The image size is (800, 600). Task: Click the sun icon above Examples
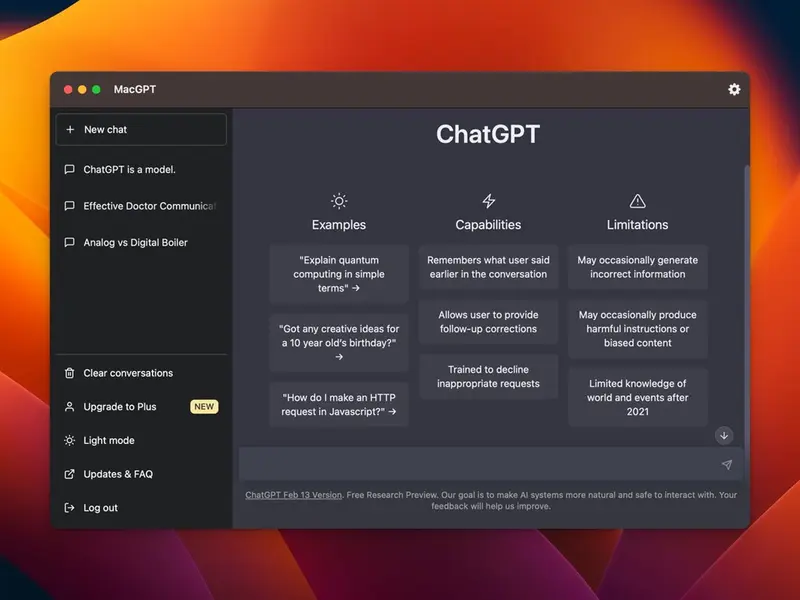[x=339, y=201]
